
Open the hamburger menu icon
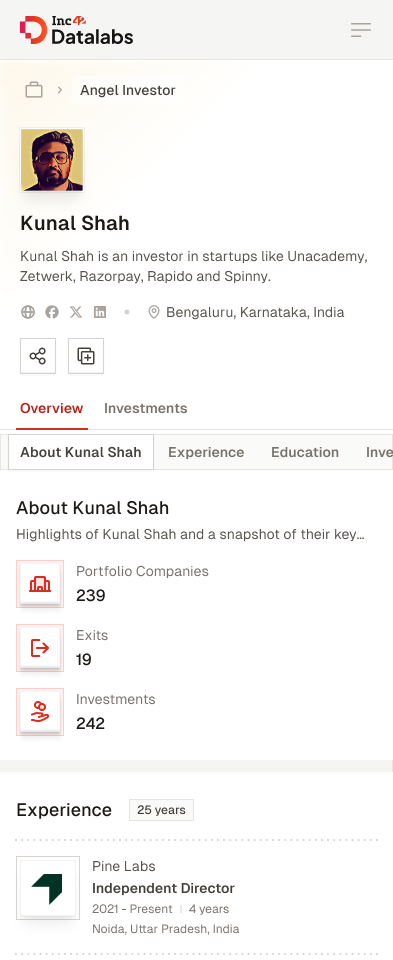pyautogui.click(x=361, y=30)
